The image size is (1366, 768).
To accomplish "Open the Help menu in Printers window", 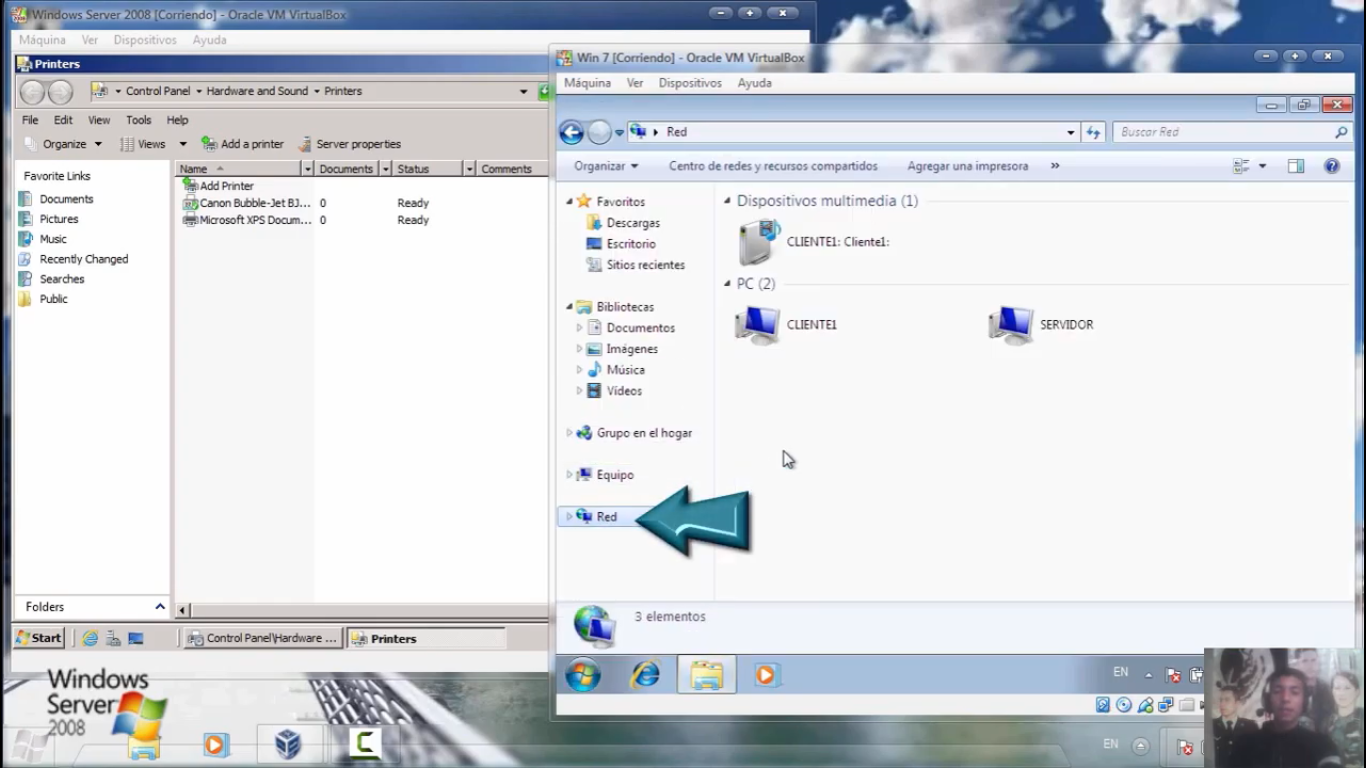I will click(177, 120).
